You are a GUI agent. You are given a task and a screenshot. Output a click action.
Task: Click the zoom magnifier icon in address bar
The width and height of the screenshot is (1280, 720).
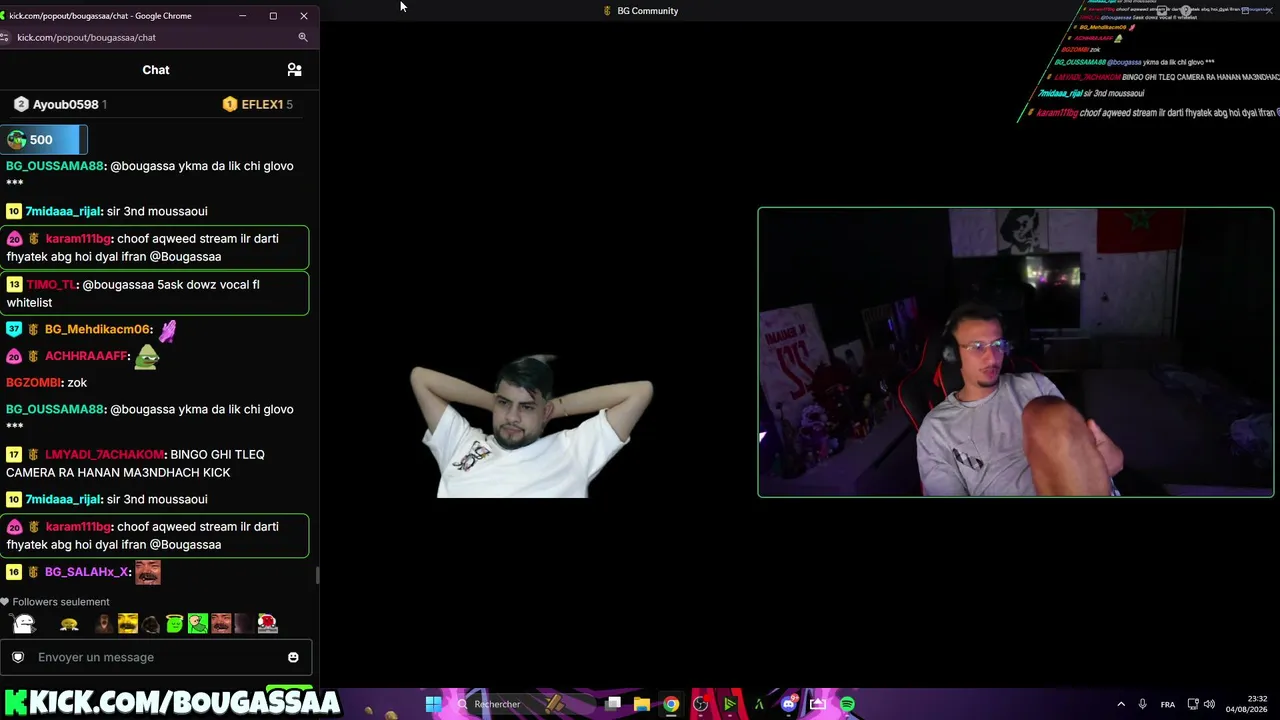tap(302, 37)
